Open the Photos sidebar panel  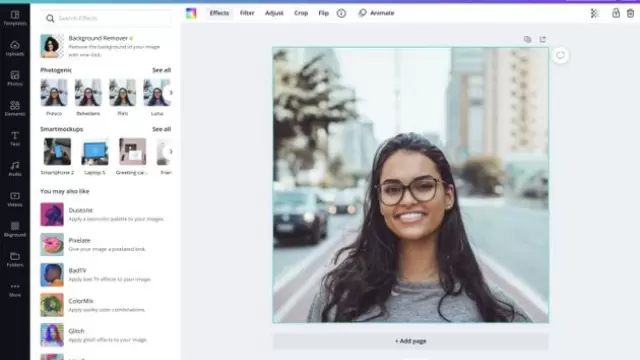pos(15,78)
